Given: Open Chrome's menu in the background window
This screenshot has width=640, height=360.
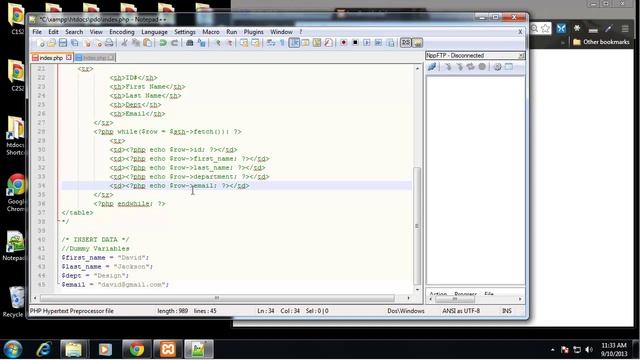Looking at the screenshot, I should [625, 29].
